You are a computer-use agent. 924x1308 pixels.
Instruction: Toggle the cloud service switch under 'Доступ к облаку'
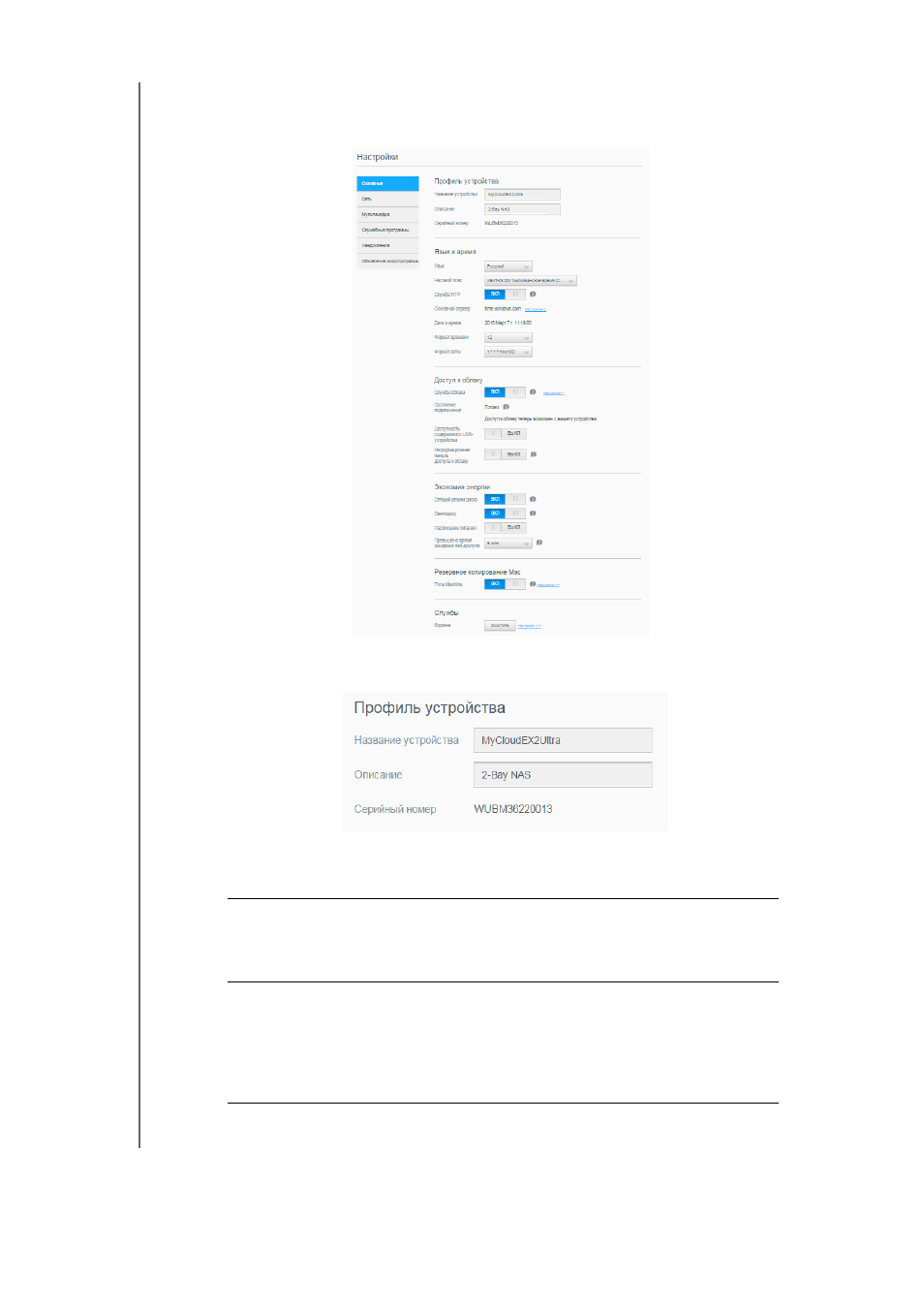(505, 392)
